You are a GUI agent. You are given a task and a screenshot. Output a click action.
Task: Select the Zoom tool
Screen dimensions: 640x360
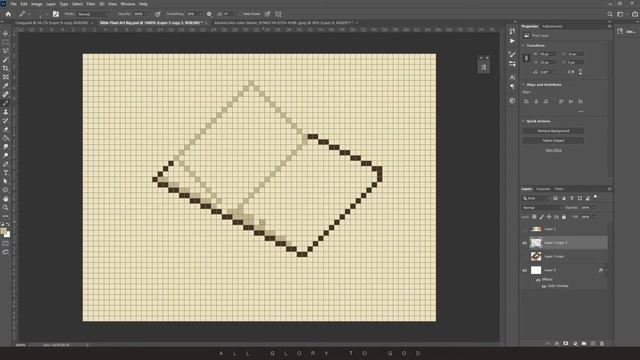[6, 207]
